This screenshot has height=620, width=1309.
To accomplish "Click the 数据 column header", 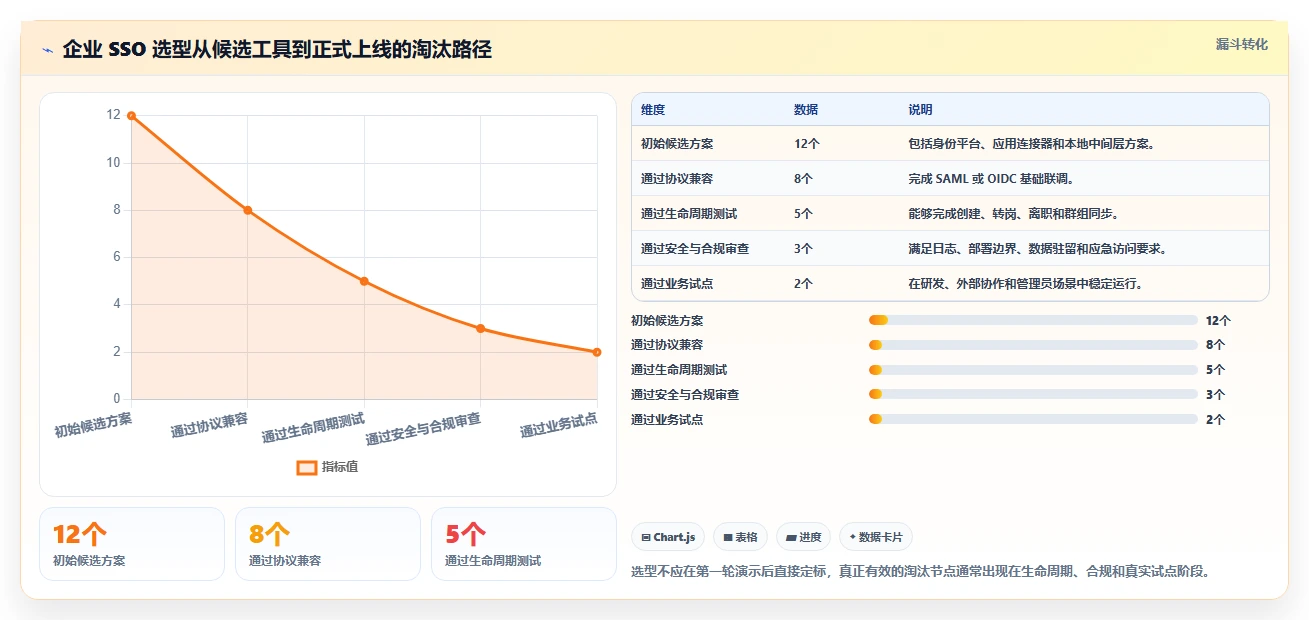I will (x=806, y=110).
